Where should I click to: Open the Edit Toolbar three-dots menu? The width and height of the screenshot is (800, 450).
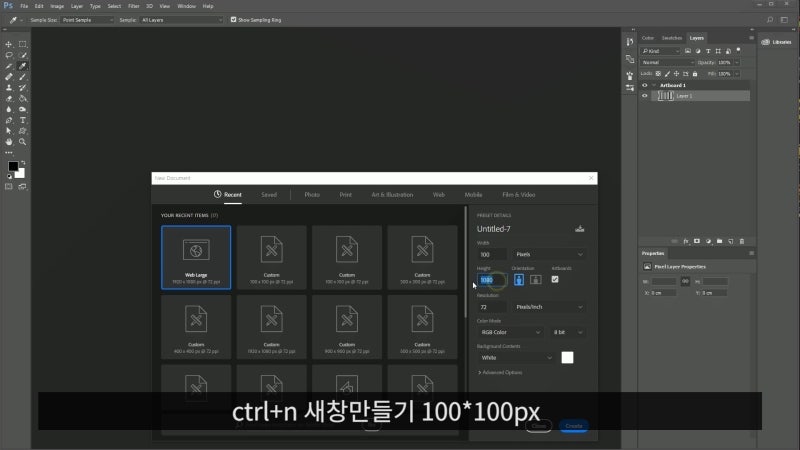[x=9, y=153]
